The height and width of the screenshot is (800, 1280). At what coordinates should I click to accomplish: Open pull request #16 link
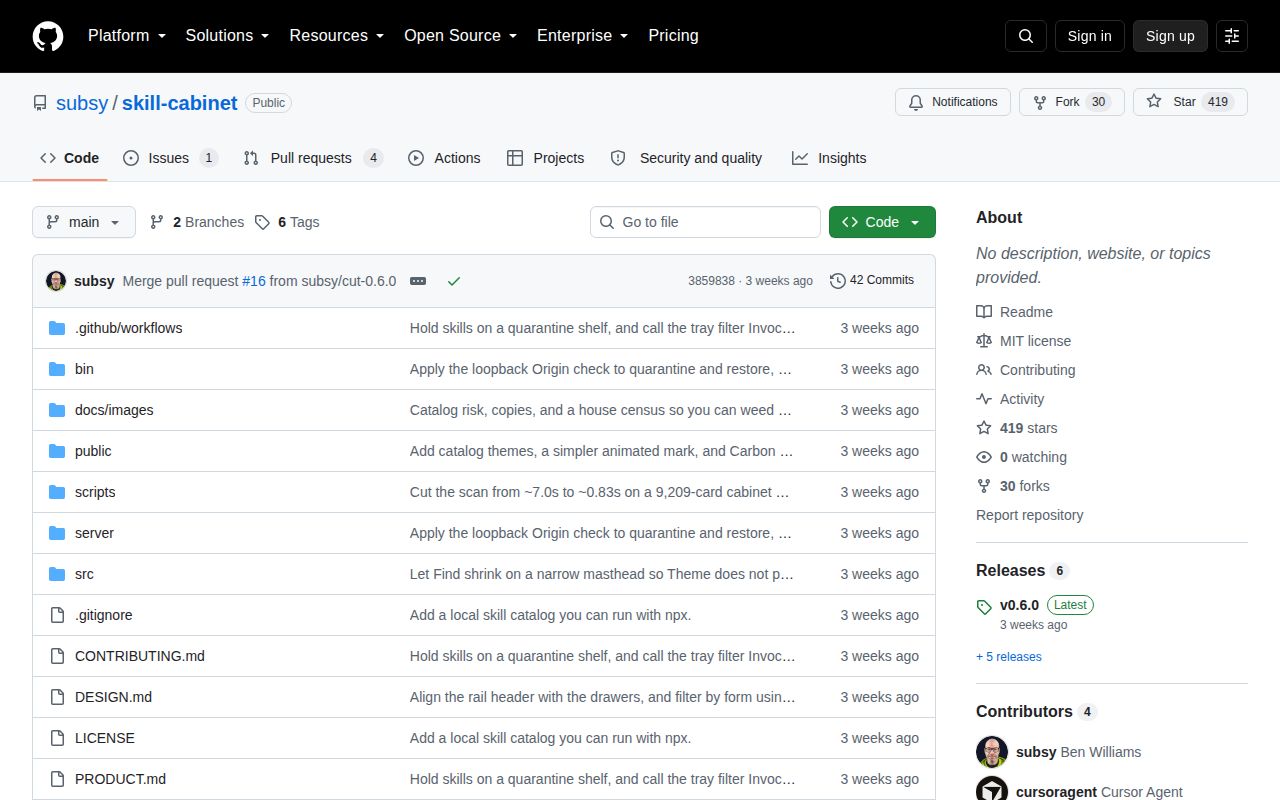(254, 281)
